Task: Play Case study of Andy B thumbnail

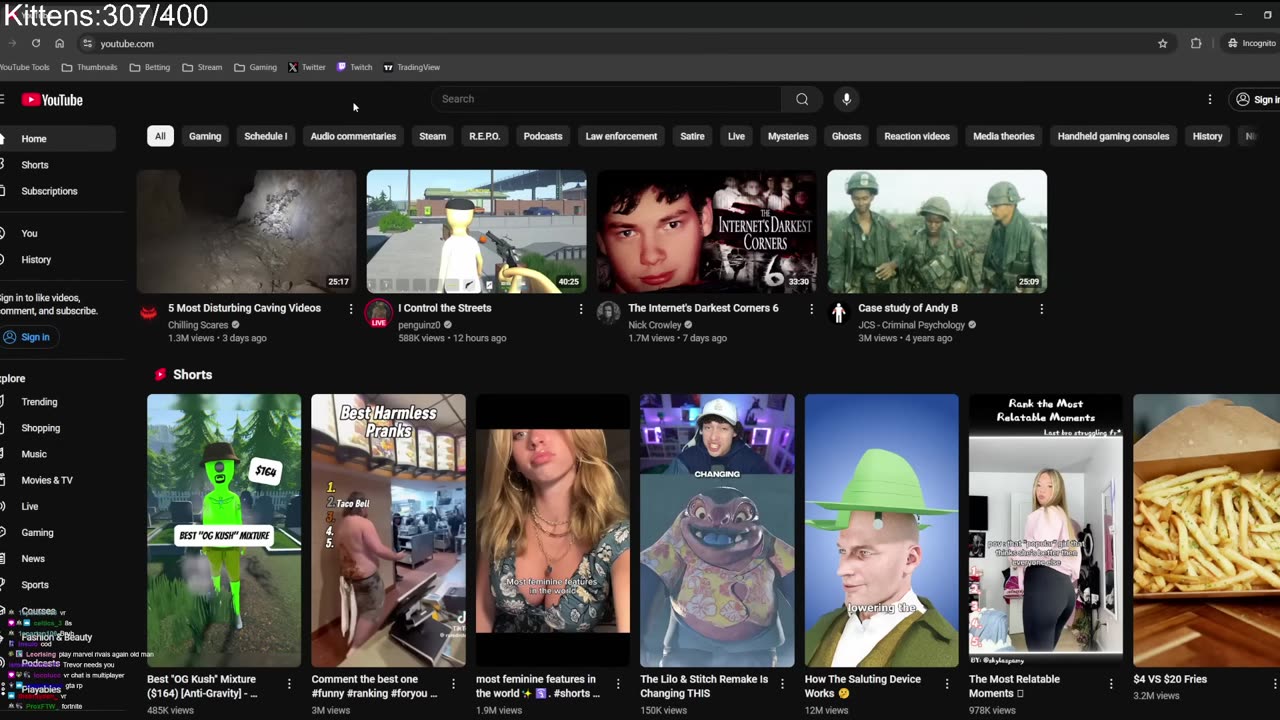Action: click(x=937, y=231)
